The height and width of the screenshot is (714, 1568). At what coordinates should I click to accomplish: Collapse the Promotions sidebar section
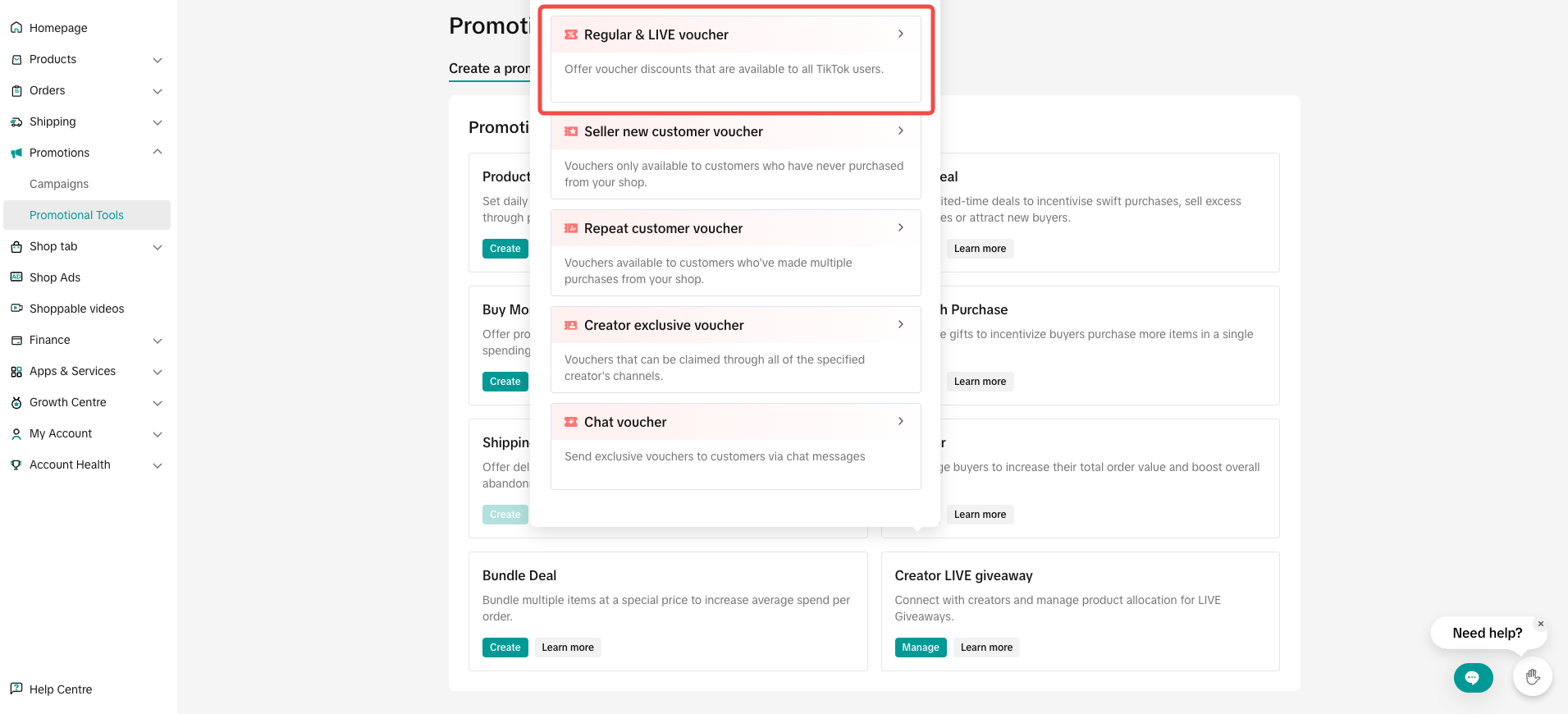point(158,153)
